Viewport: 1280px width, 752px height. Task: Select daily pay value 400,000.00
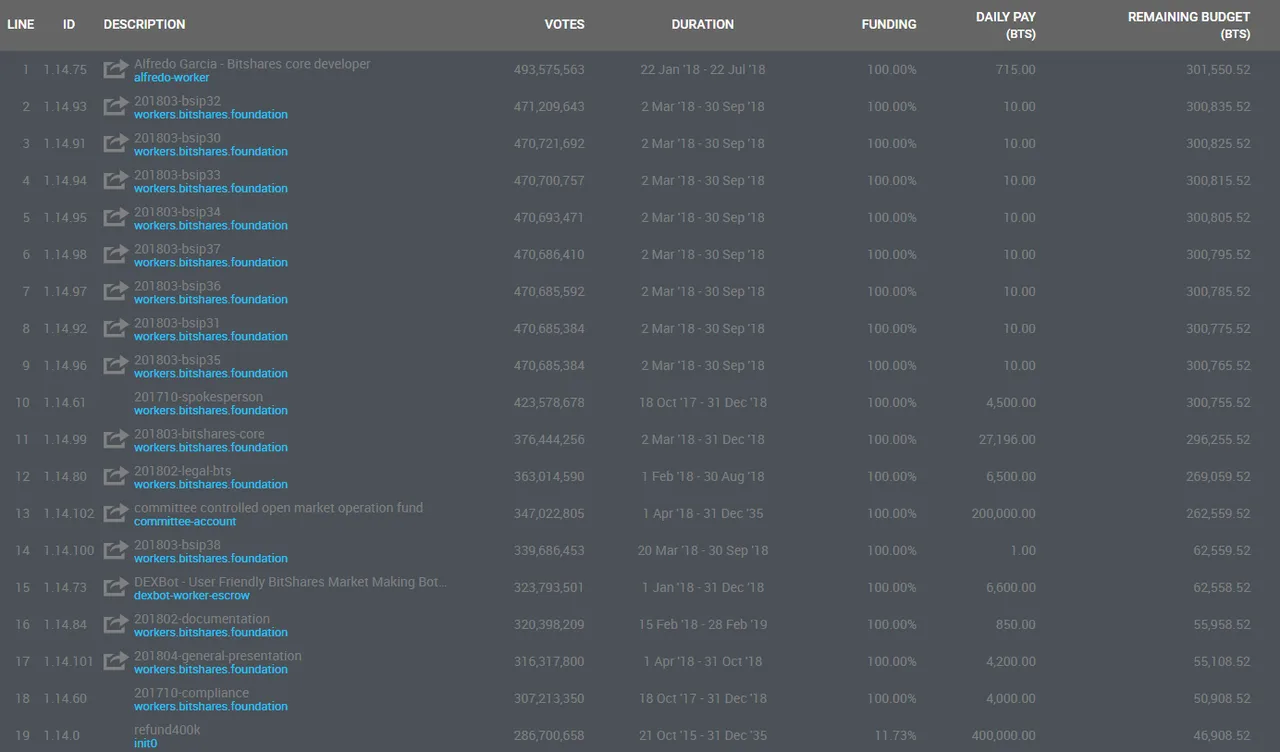pyautogui.click(x=1004, y=736)
